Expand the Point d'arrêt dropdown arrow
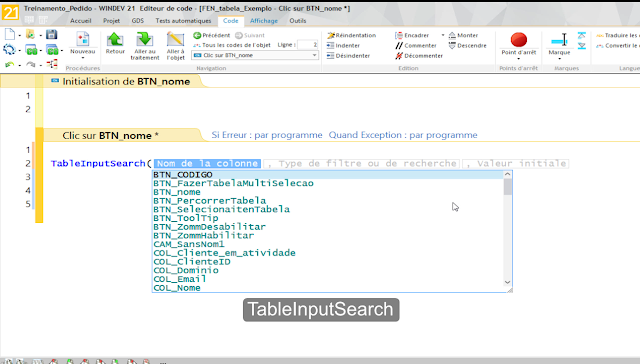The width and height of the screenshot is (640, 364). pos(519,59)
